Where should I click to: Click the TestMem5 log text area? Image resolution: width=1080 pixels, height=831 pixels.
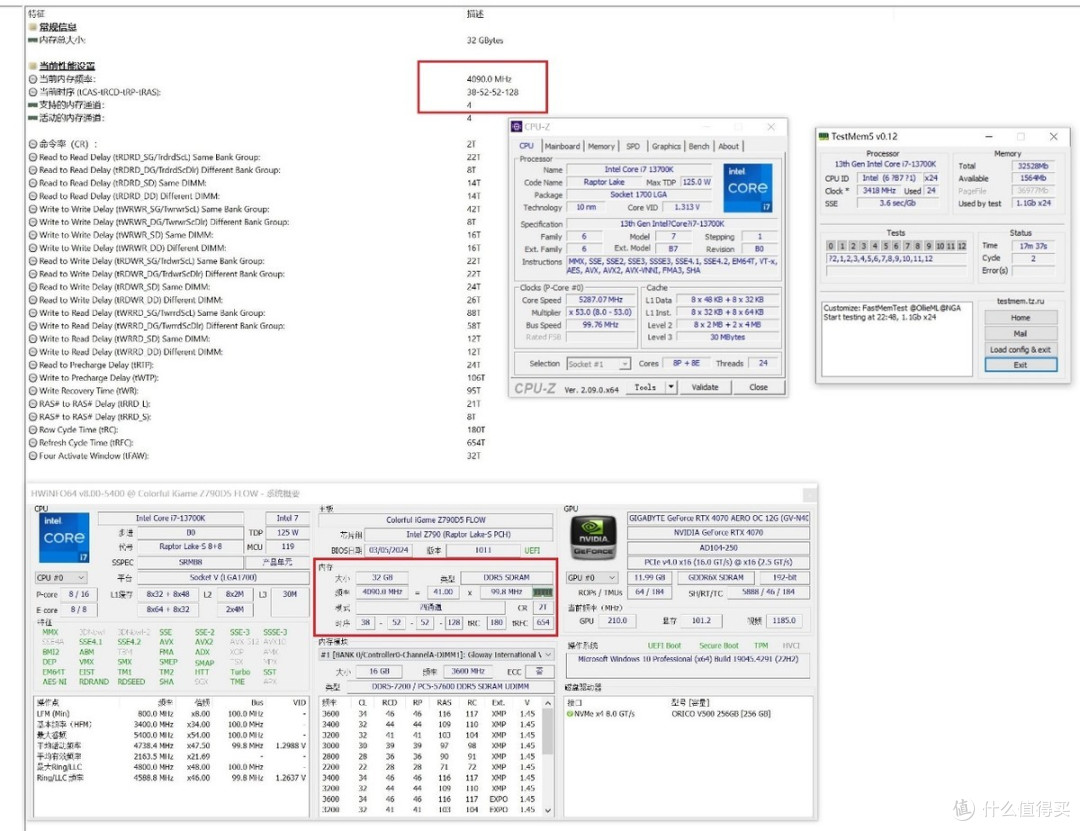click(896, 338)
